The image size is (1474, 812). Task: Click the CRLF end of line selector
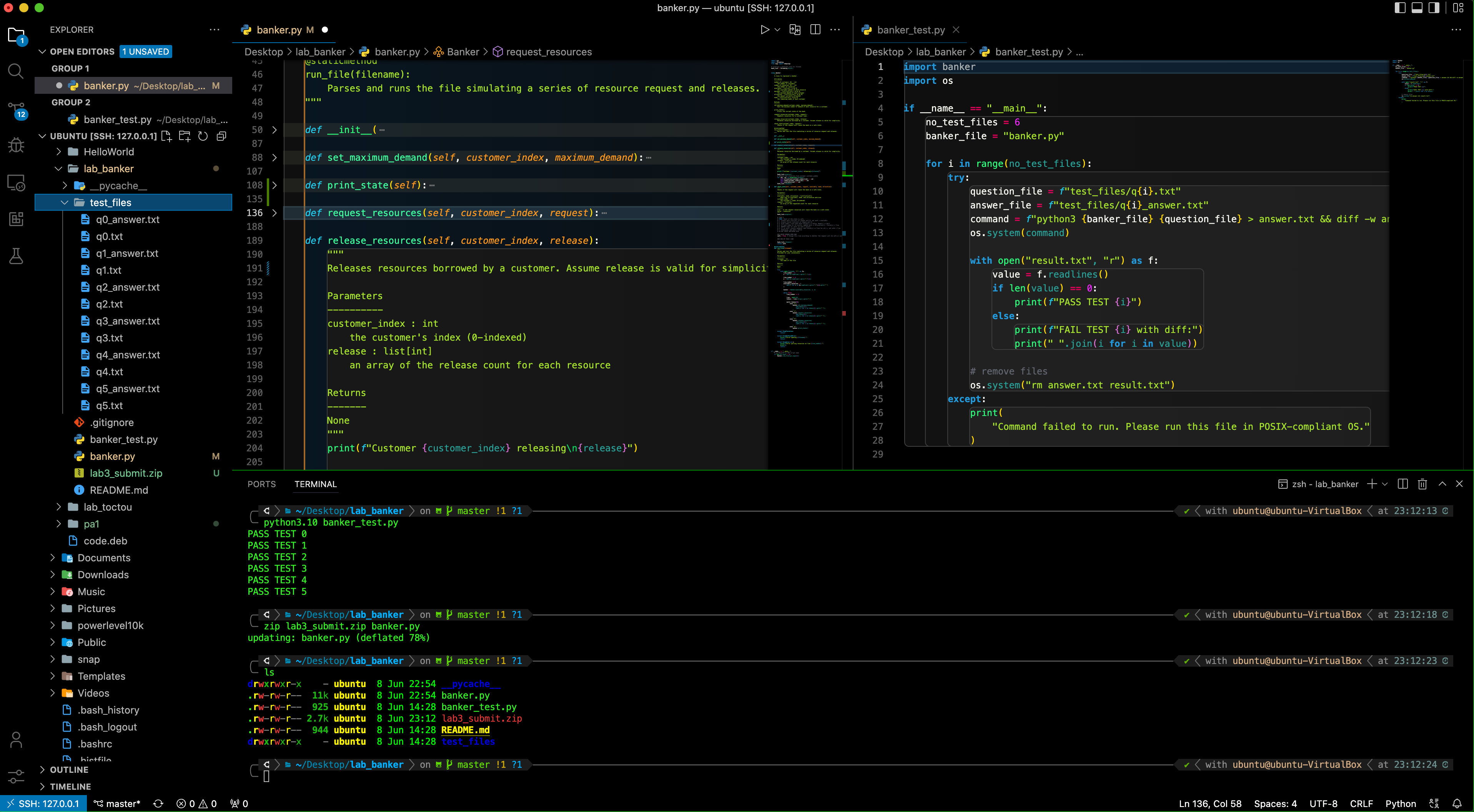click(x=1361, y=804)
